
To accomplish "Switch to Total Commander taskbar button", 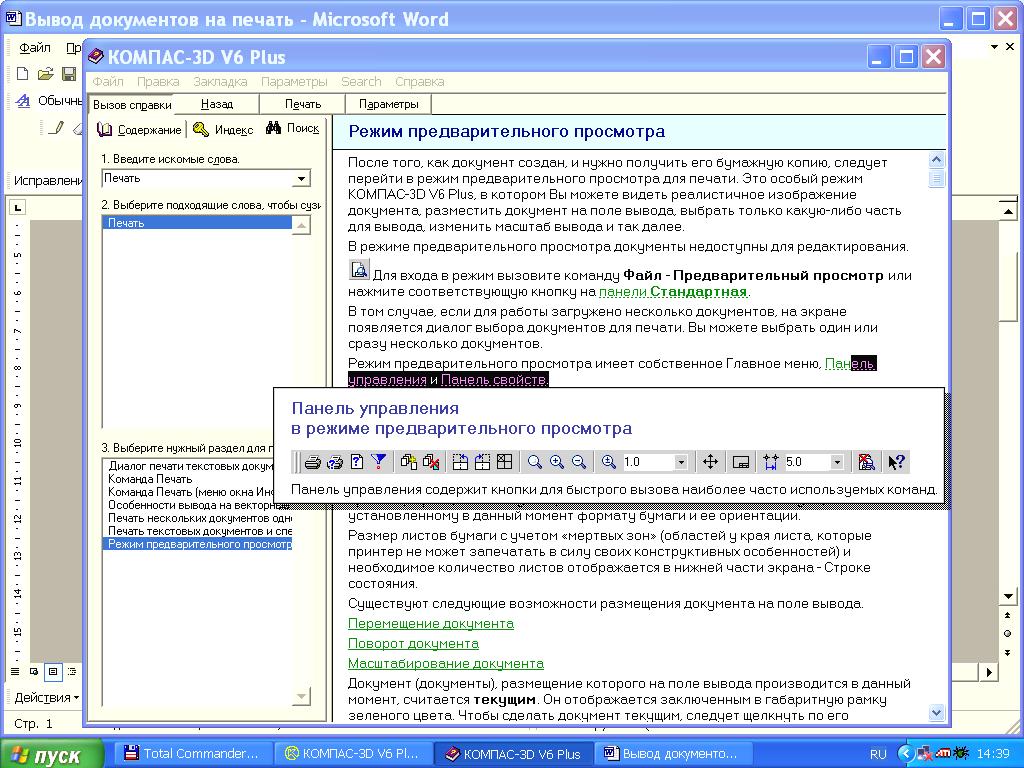I will pyautogui.click(x=193, y=754).
